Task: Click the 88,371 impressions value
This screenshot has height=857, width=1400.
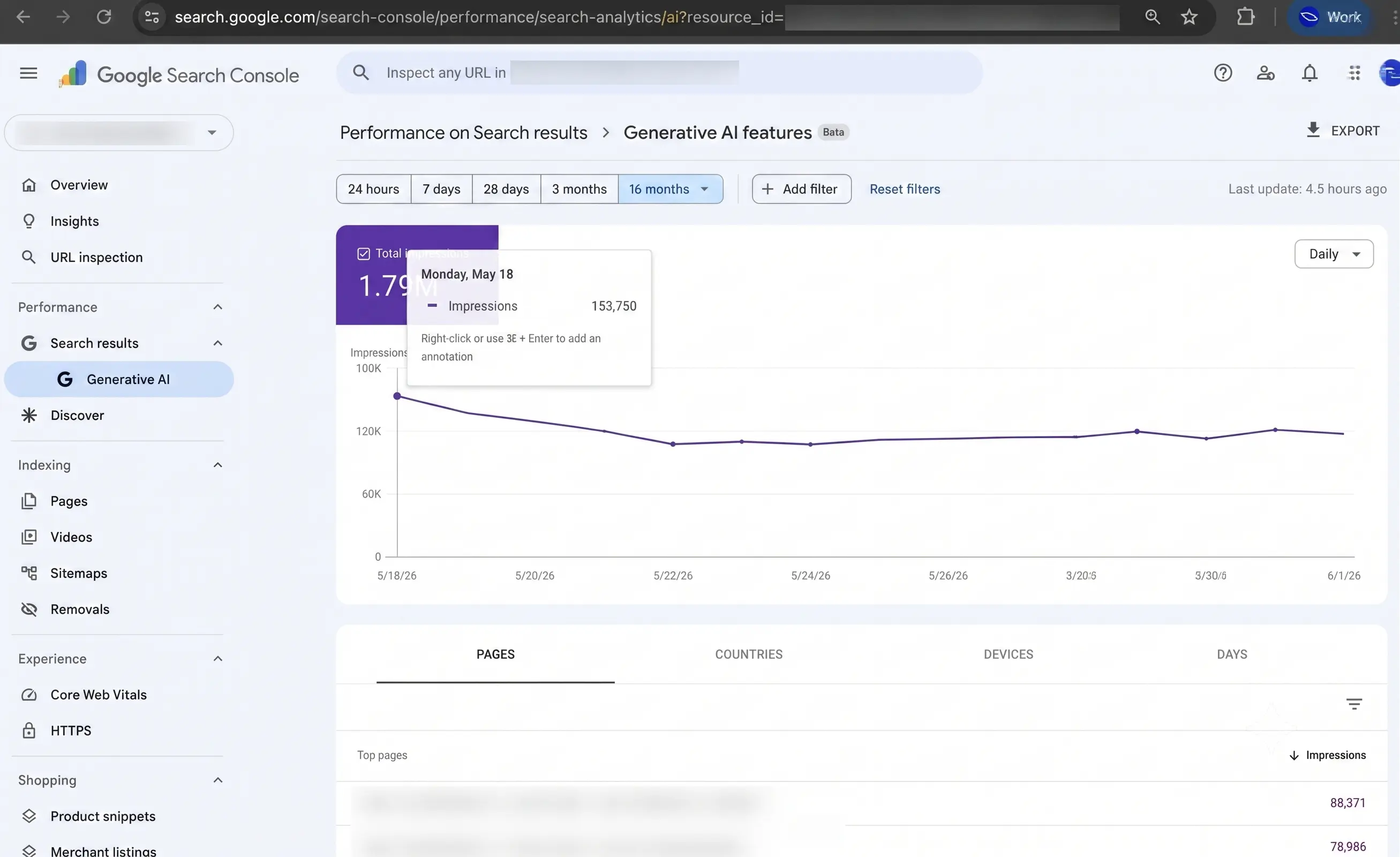Action: pyautogui.click(x=1347, y=803)
